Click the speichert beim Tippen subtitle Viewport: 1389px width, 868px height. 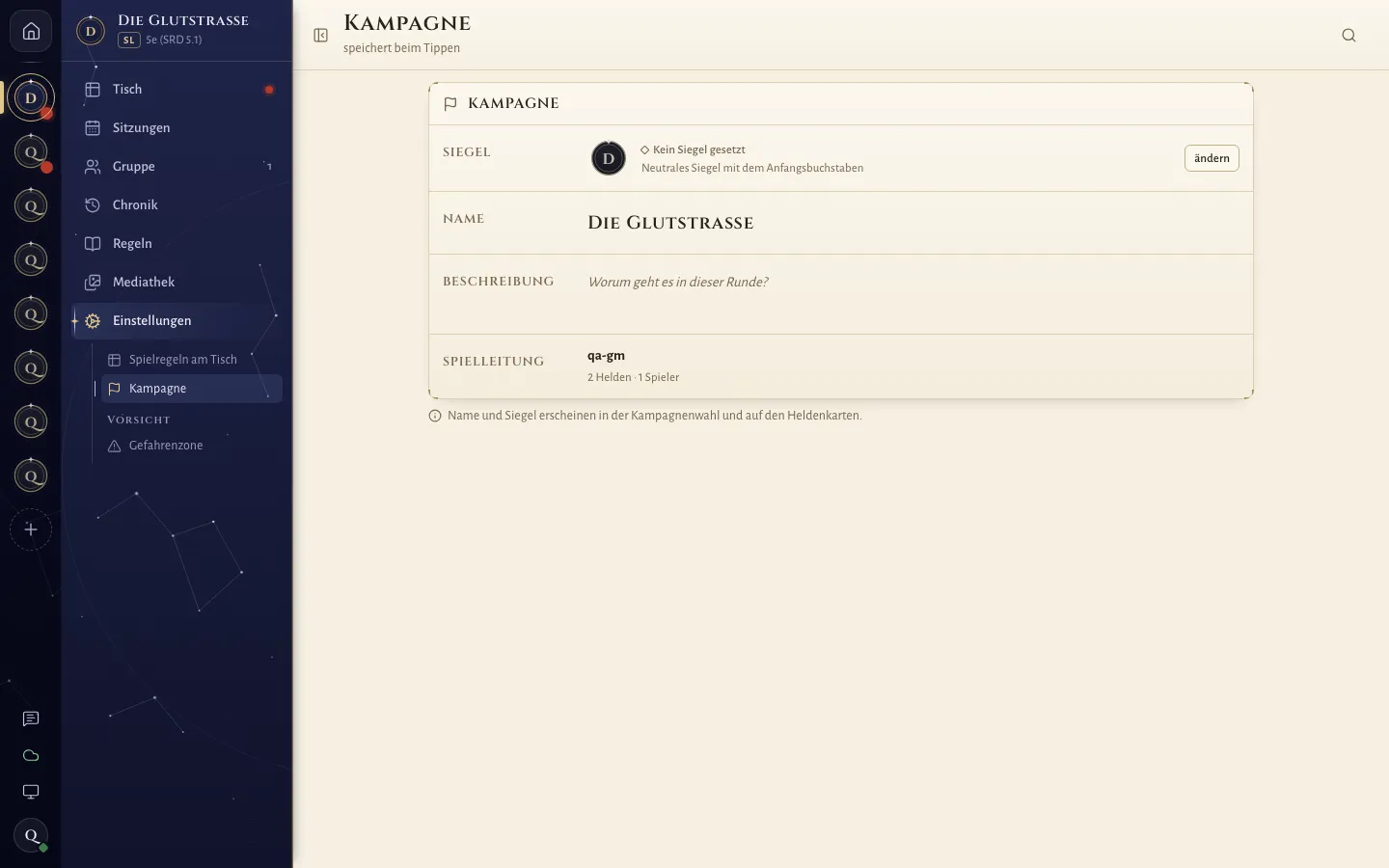[401, 48]
